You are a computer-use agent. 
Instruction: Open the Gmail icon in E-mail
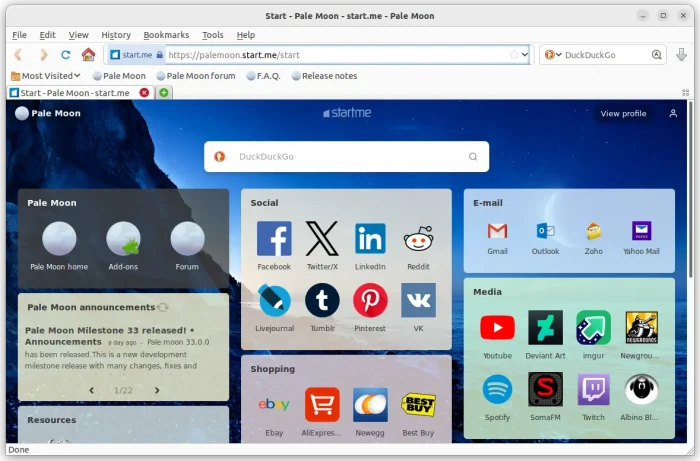pos(497,231)
